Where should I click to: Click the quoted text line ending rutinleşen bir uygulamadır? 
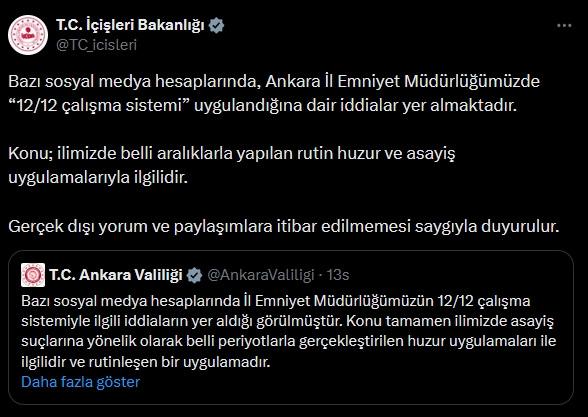tap(146, 362)
